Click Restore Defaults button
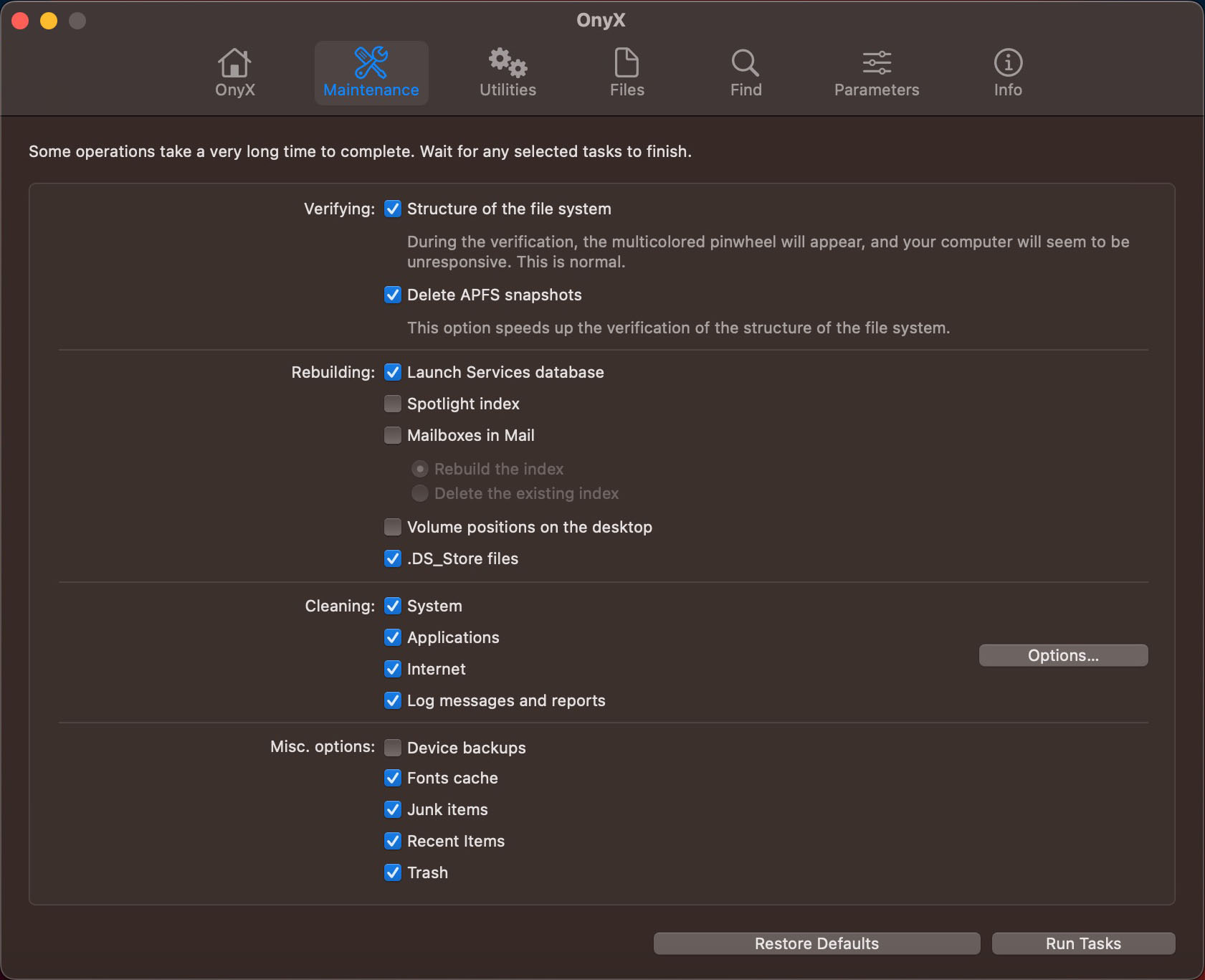The height and width of the screenshot is (980, 1205). click(816, 943)
